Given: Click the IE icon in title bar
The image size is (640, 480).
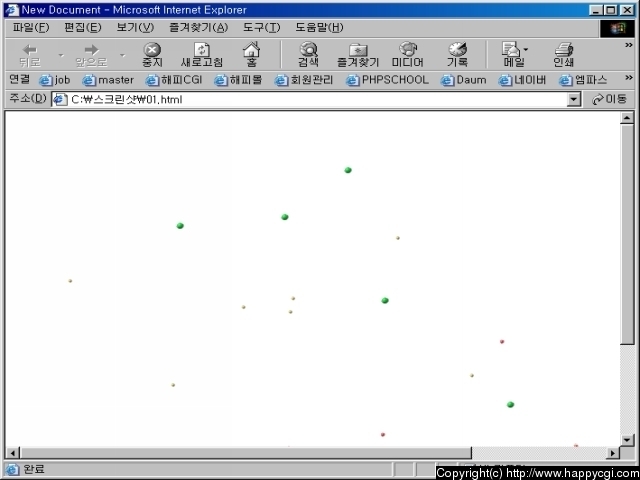Looking at the screenshot, I should click(12, 10).
